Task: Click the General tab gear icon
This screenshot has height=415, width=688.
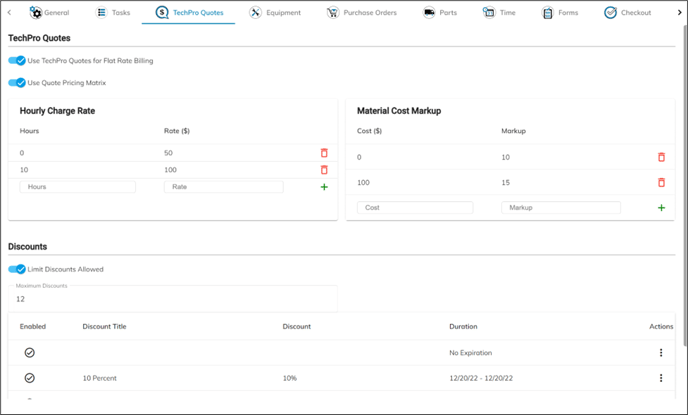Action: (x=36, y=13)
